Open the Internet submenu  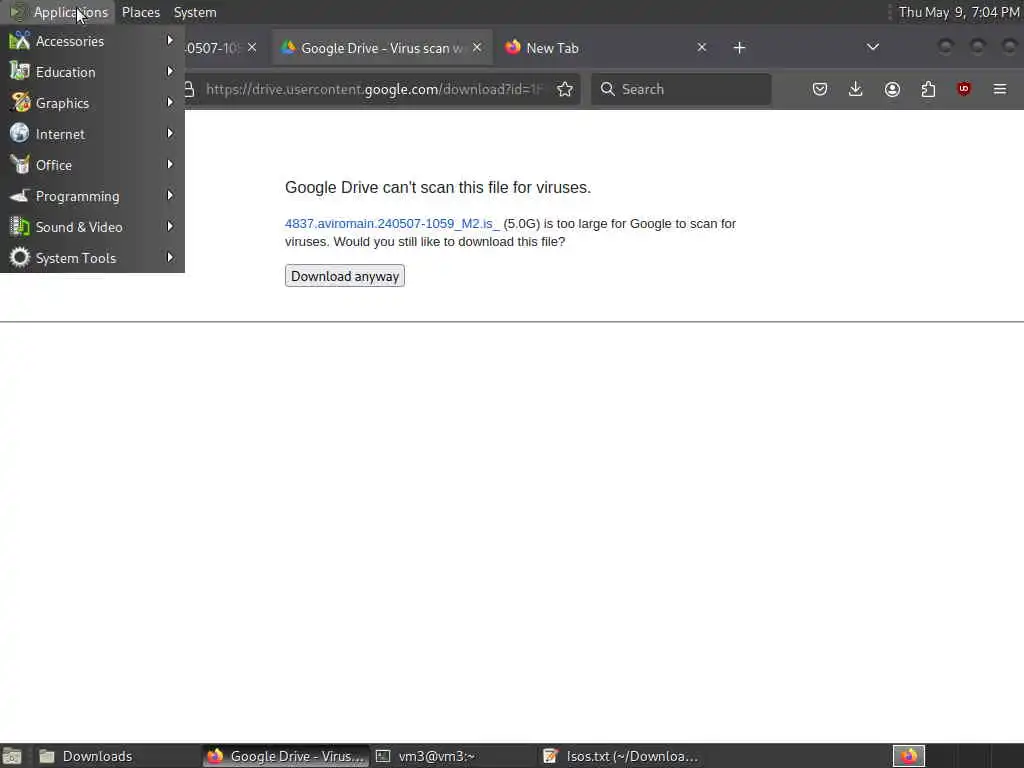tap(92, 134)
